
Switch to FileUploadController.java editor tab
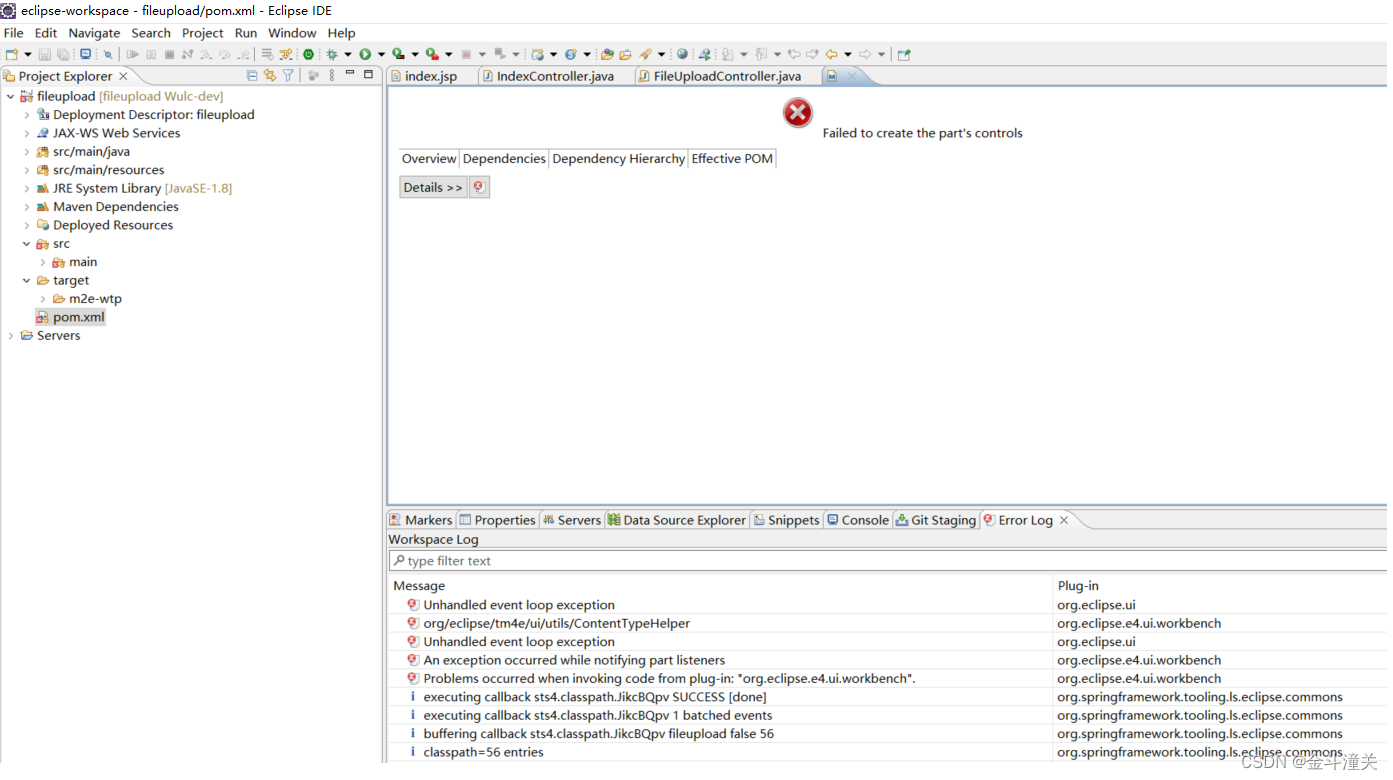pyautogui.click(x=727, y=76)
